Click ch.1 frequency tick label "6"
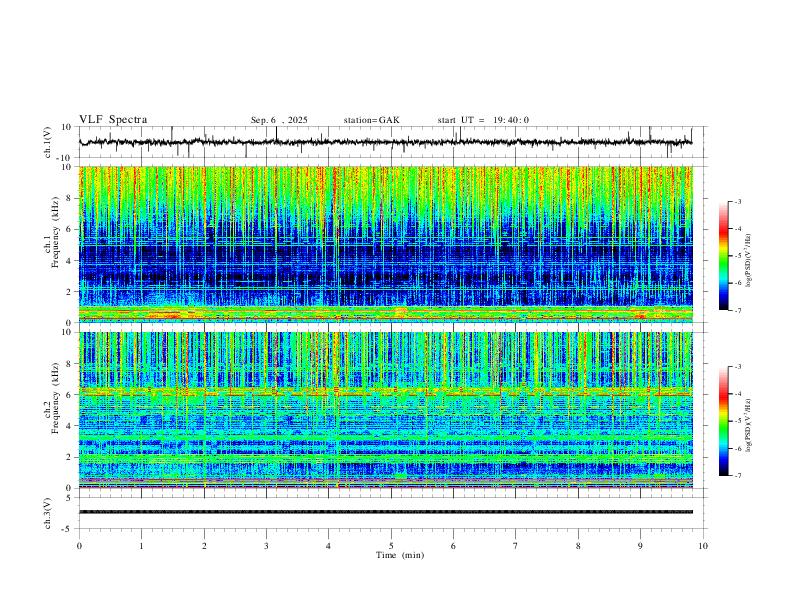Image resolution: width=792 pixels, height=612 pixels. tap(69, 230)
